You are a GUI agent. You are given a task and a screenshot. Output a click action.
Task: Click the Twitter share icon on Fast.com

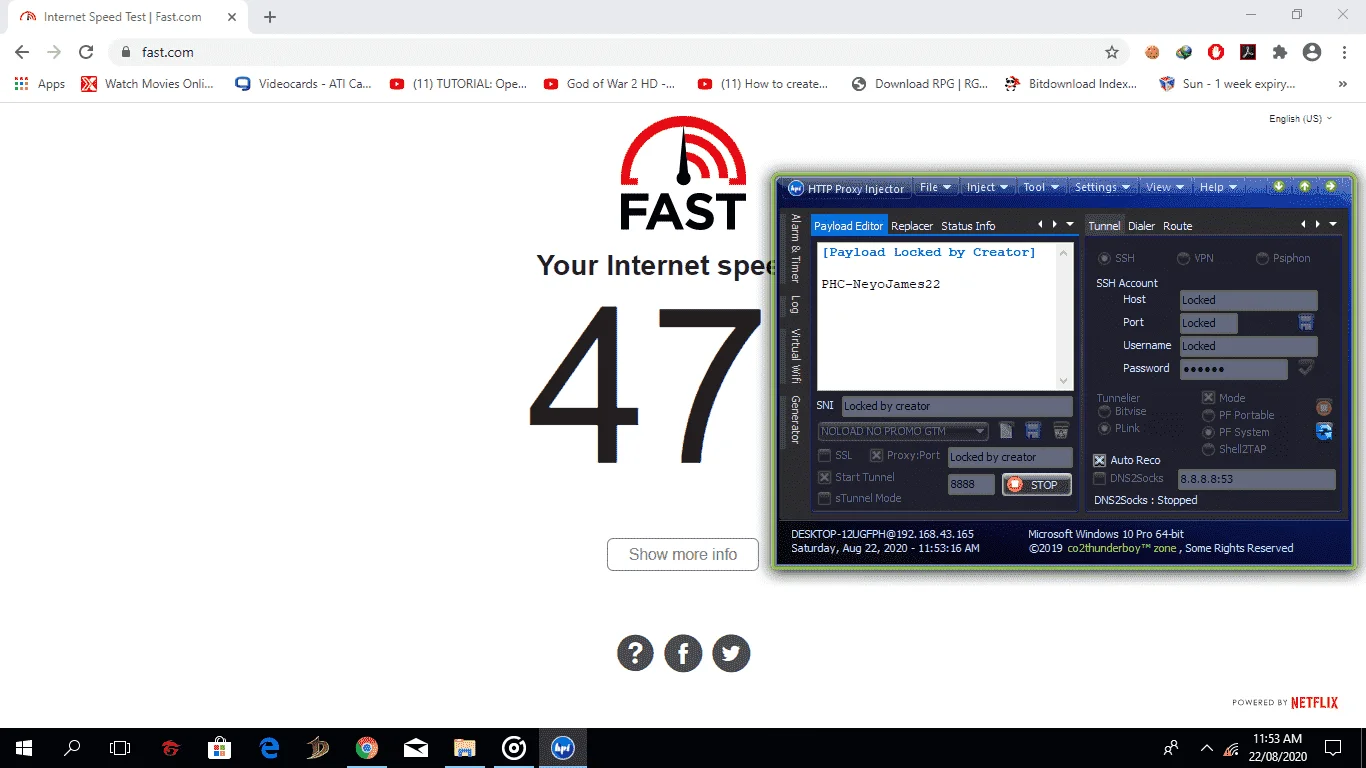731,654
